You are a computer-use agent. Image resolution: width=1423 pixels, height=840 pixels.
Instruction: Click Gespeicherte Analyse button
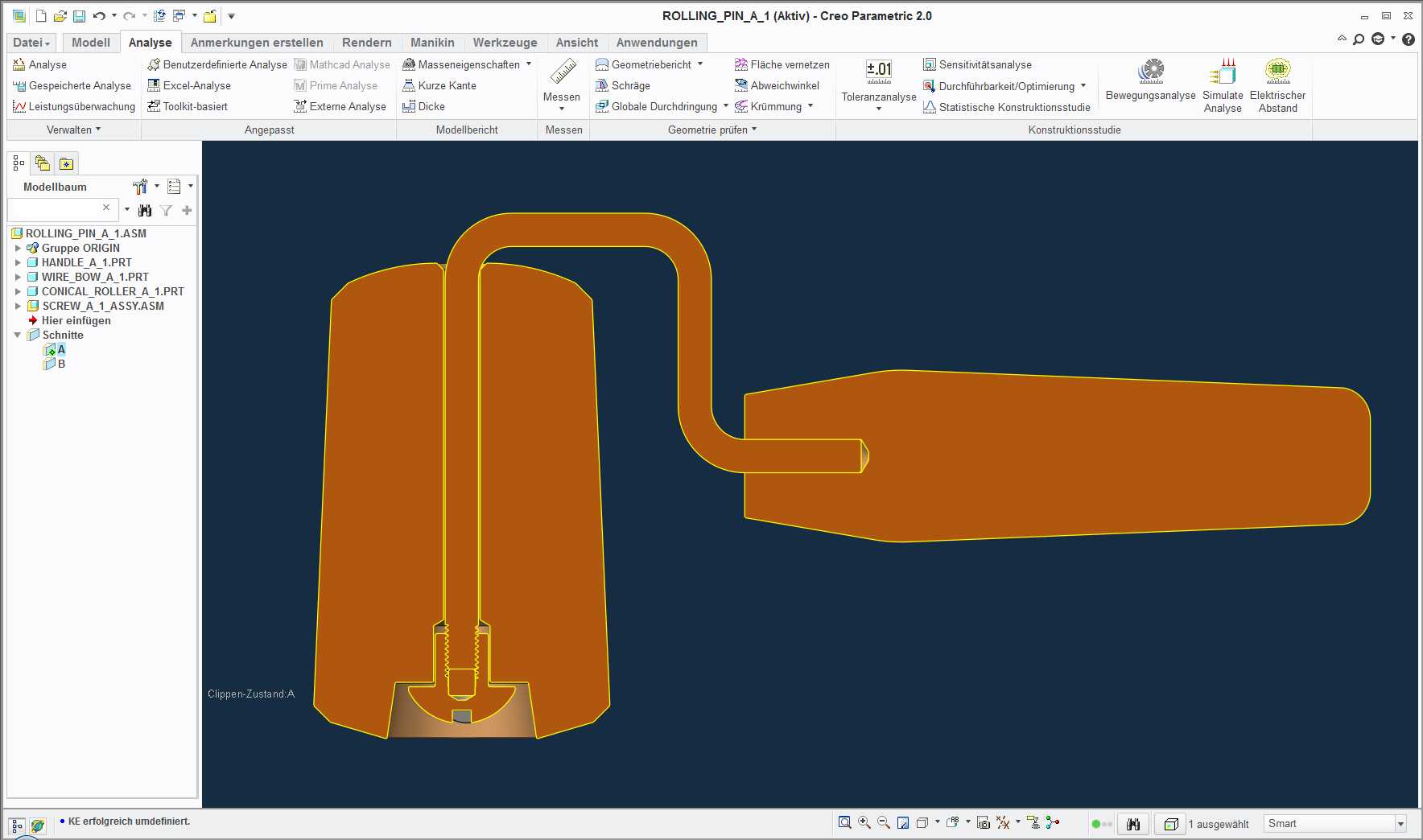(72, 85)
